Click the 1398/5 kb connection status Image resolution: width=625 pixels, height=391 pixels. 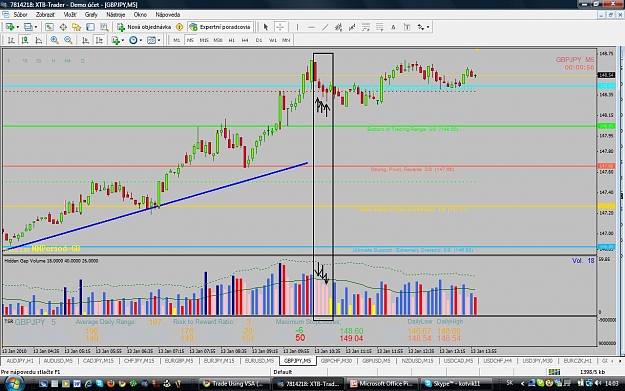[593, 372]
